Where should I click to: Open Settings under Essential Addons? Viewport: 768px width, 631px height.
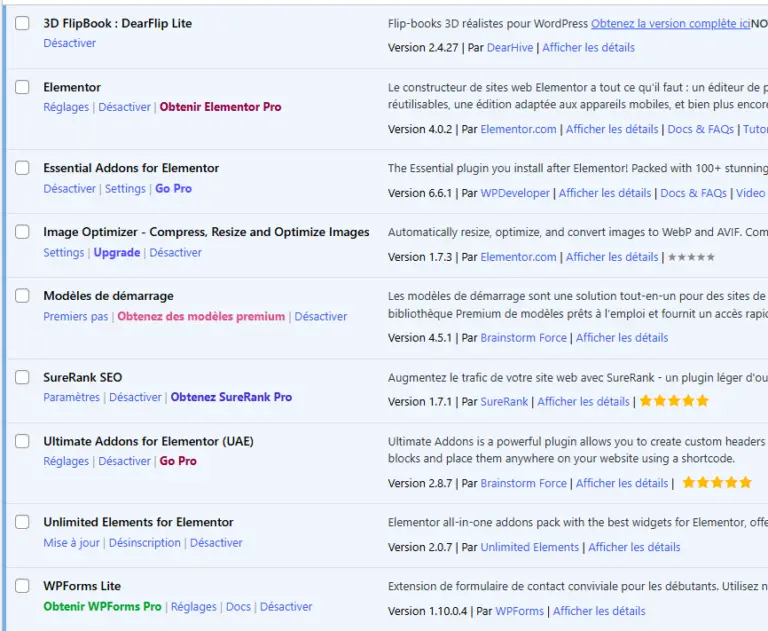coord(125,189)
